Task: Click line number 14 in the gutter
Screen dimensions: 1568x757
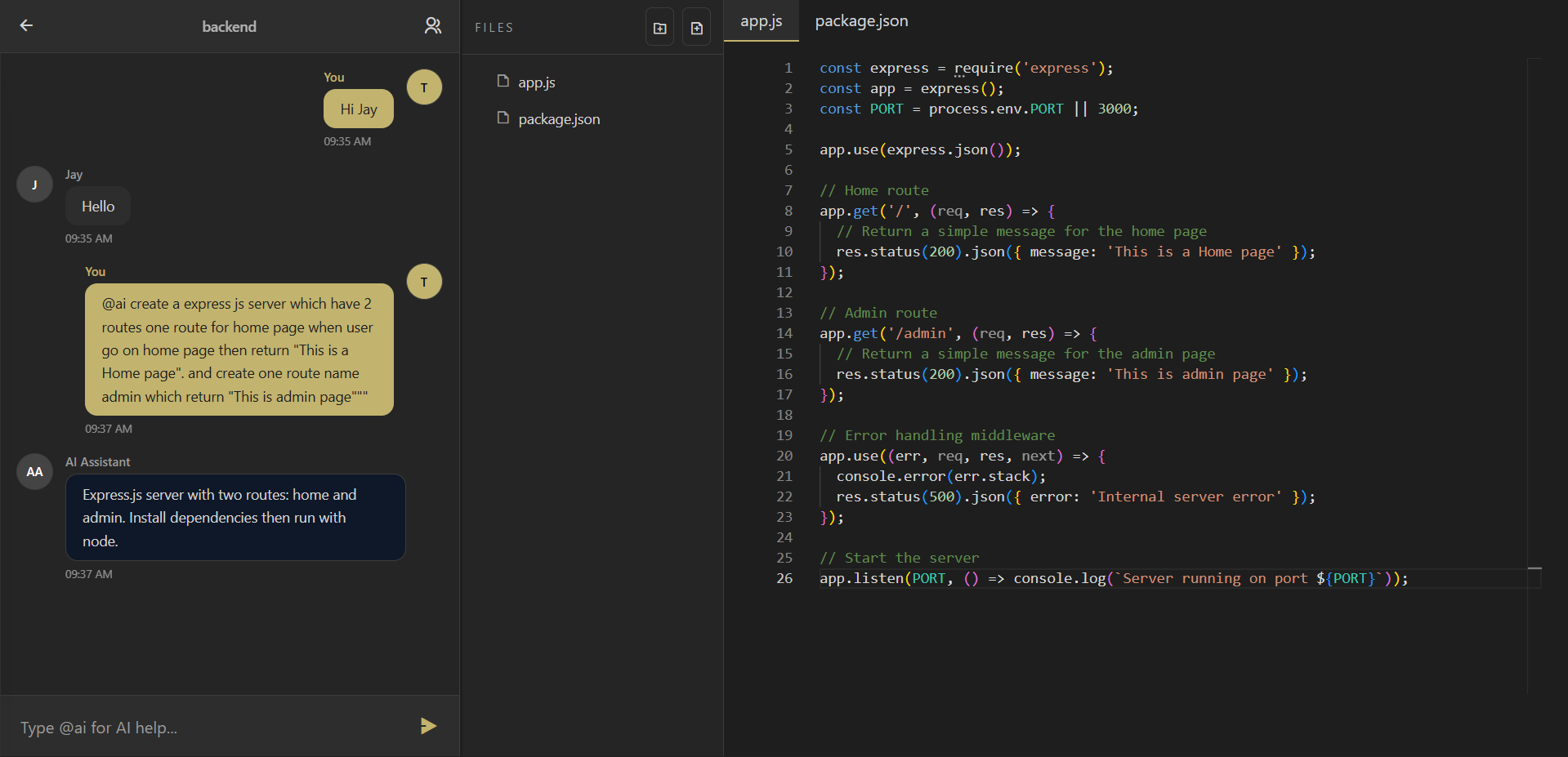Action: click(784, 333)
